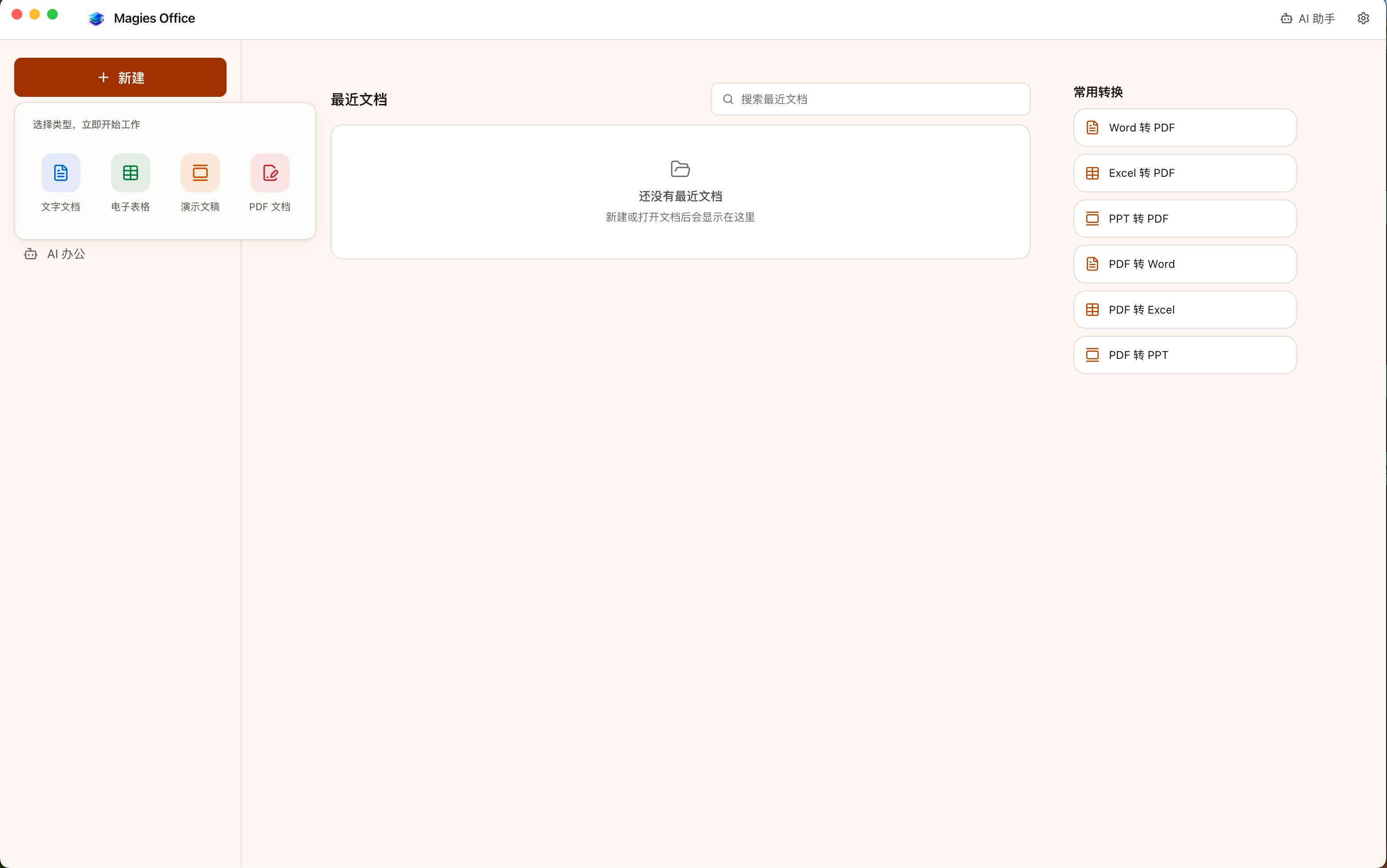The height and width of the screenshot is (868, 1387).
Task: Click the document icon on Word 转 PDF
Action: point(1092,127)
